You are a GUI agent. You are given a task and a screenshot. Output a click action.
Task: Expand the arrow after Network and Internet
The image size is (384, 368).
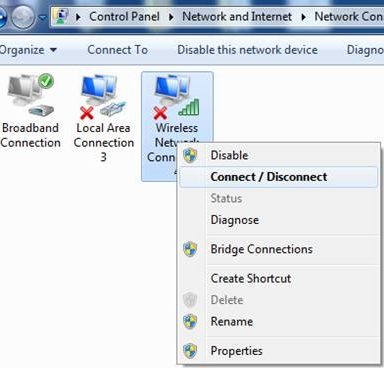coord(304,17)
